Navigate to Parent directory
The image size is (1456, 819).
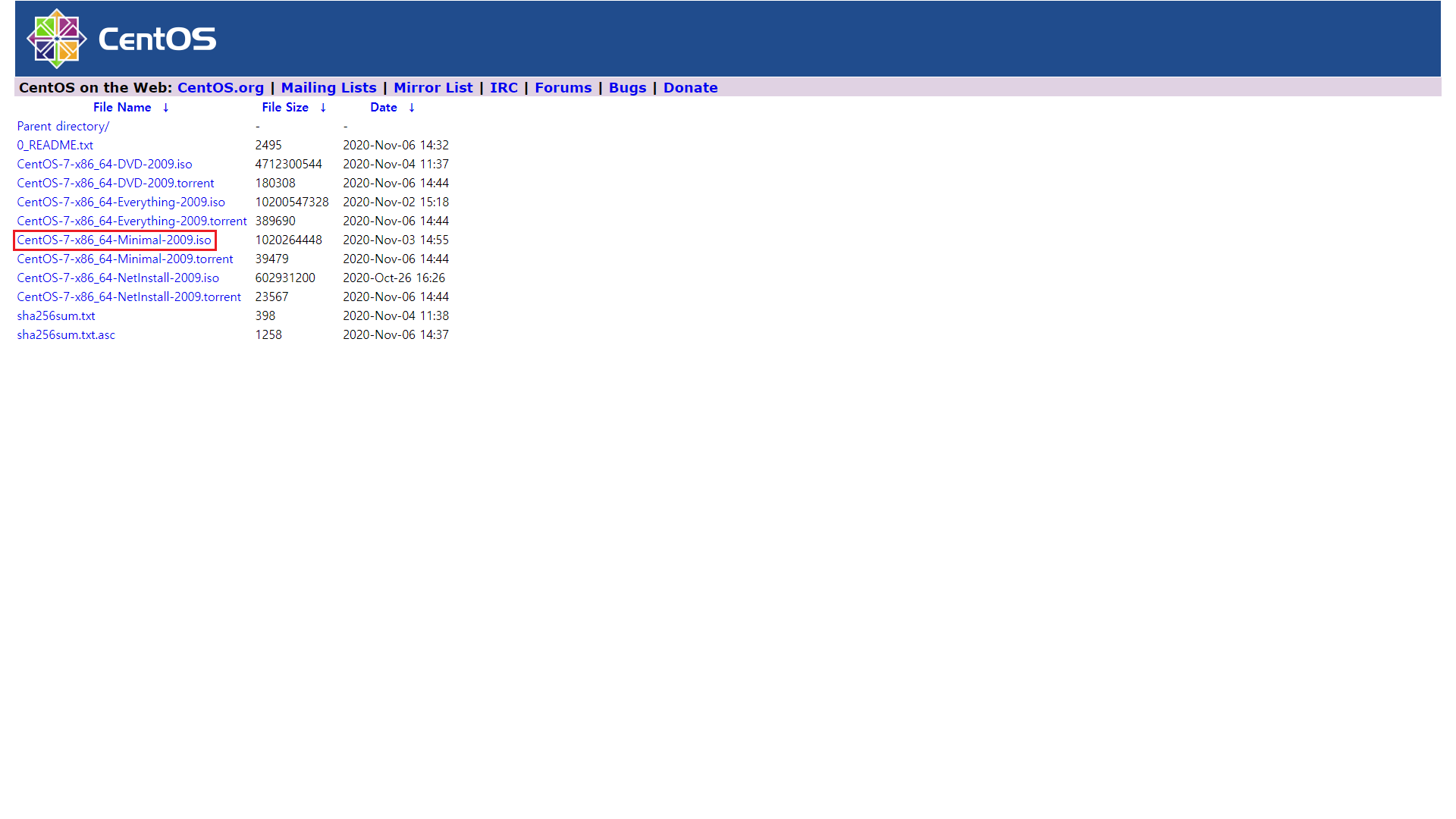coord(63,127)
